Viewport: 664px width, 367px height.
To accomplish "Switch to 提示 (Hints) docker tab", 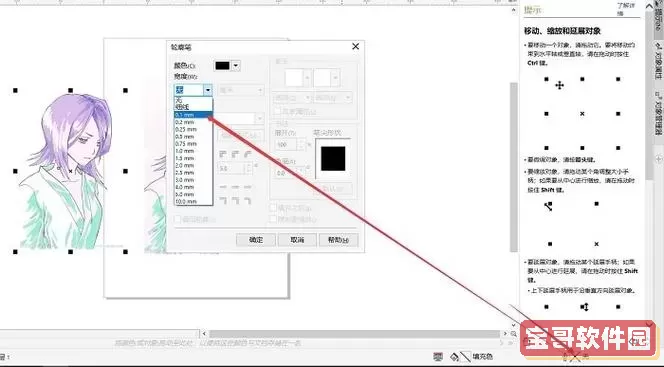I will point(658,17).
